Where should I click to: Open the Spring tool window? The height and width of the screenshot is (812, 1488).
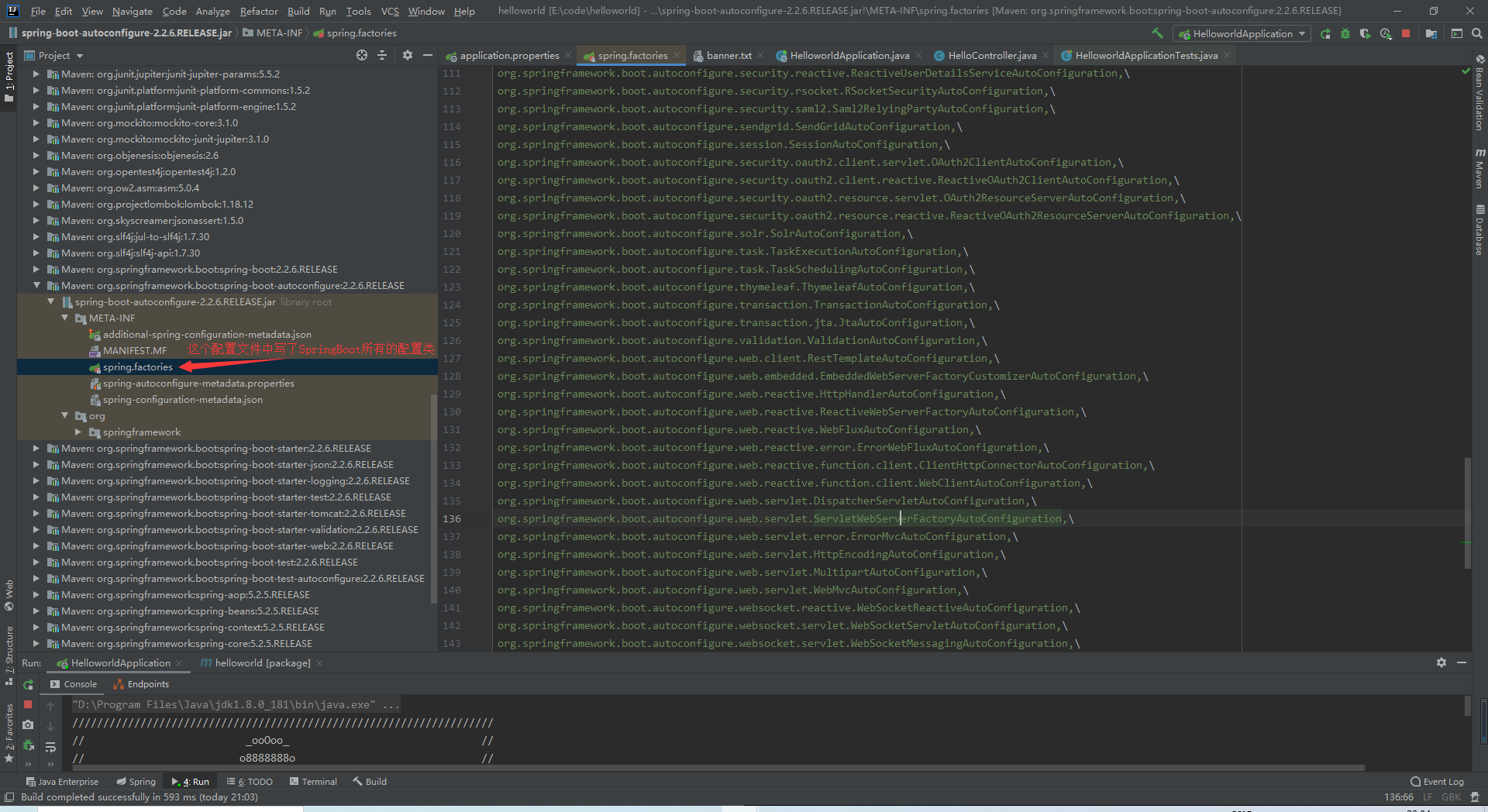point(136,781)
